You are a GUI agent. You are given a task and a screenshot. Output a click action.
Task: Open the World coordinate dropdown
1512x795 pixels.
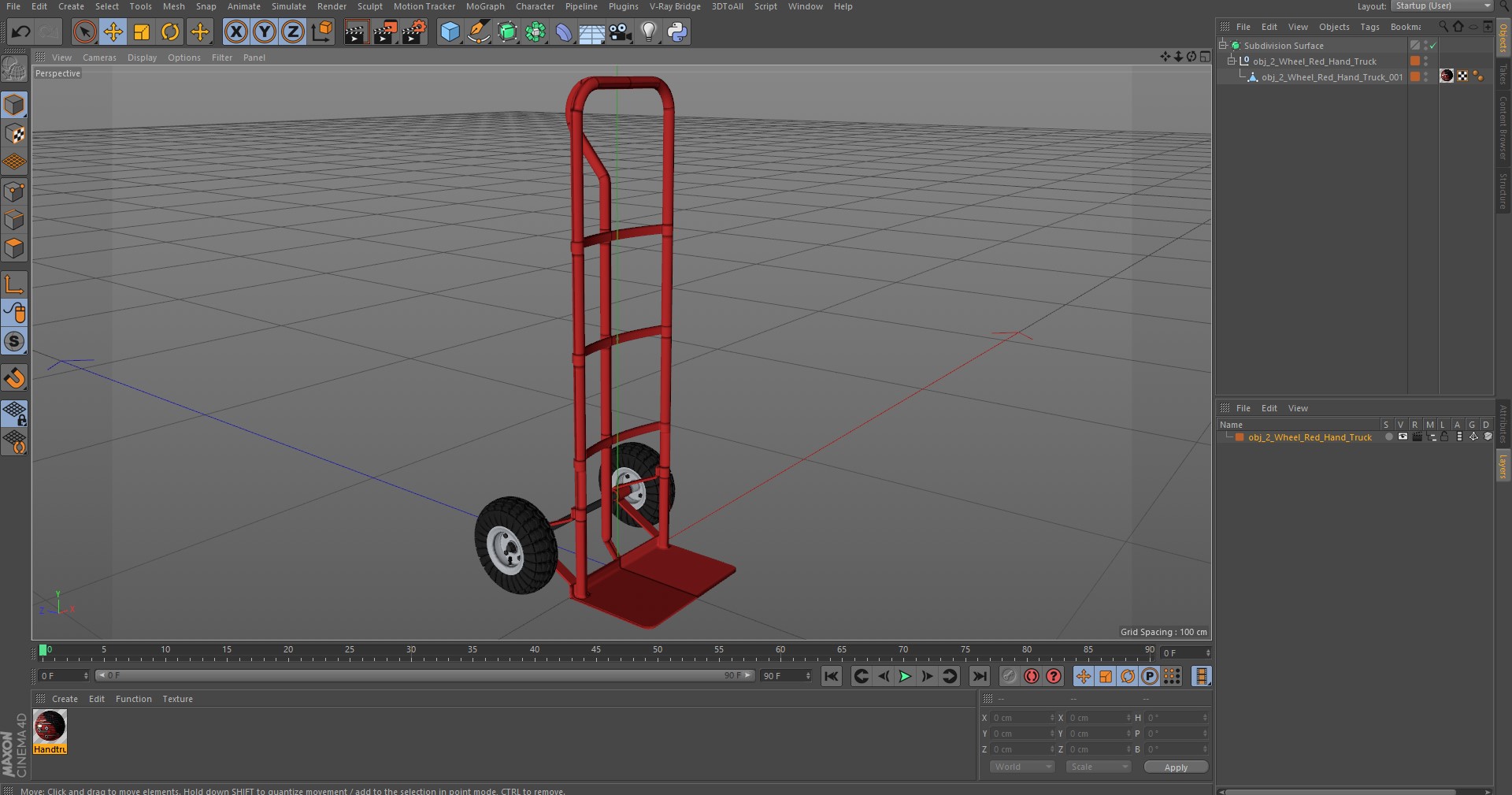(1022, 767)
